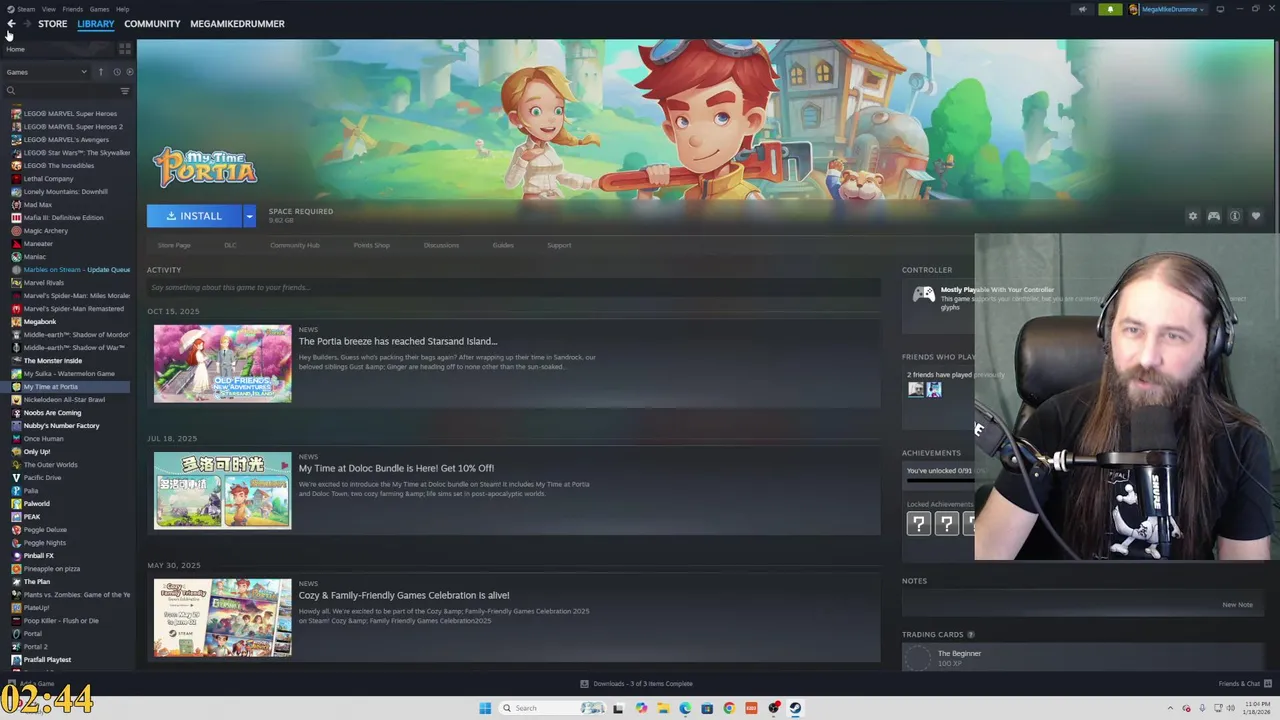1280x720 pixels.
Task: Open the View menu
Action: tap(48, 9)
